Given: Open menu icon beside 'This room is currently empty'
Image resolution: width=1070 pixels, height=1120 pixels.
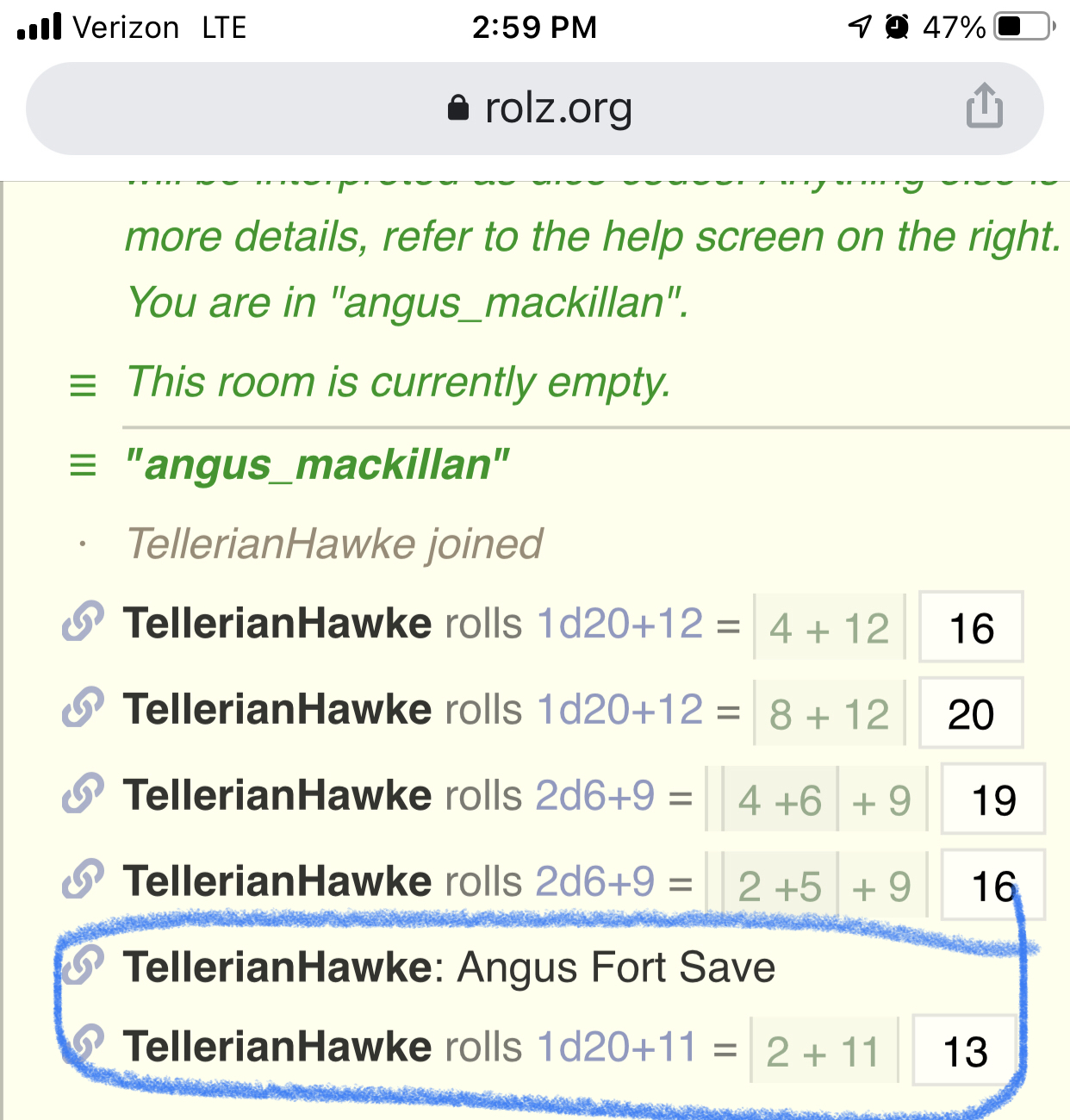Looking at the screenshot, I should pos(83,385).
